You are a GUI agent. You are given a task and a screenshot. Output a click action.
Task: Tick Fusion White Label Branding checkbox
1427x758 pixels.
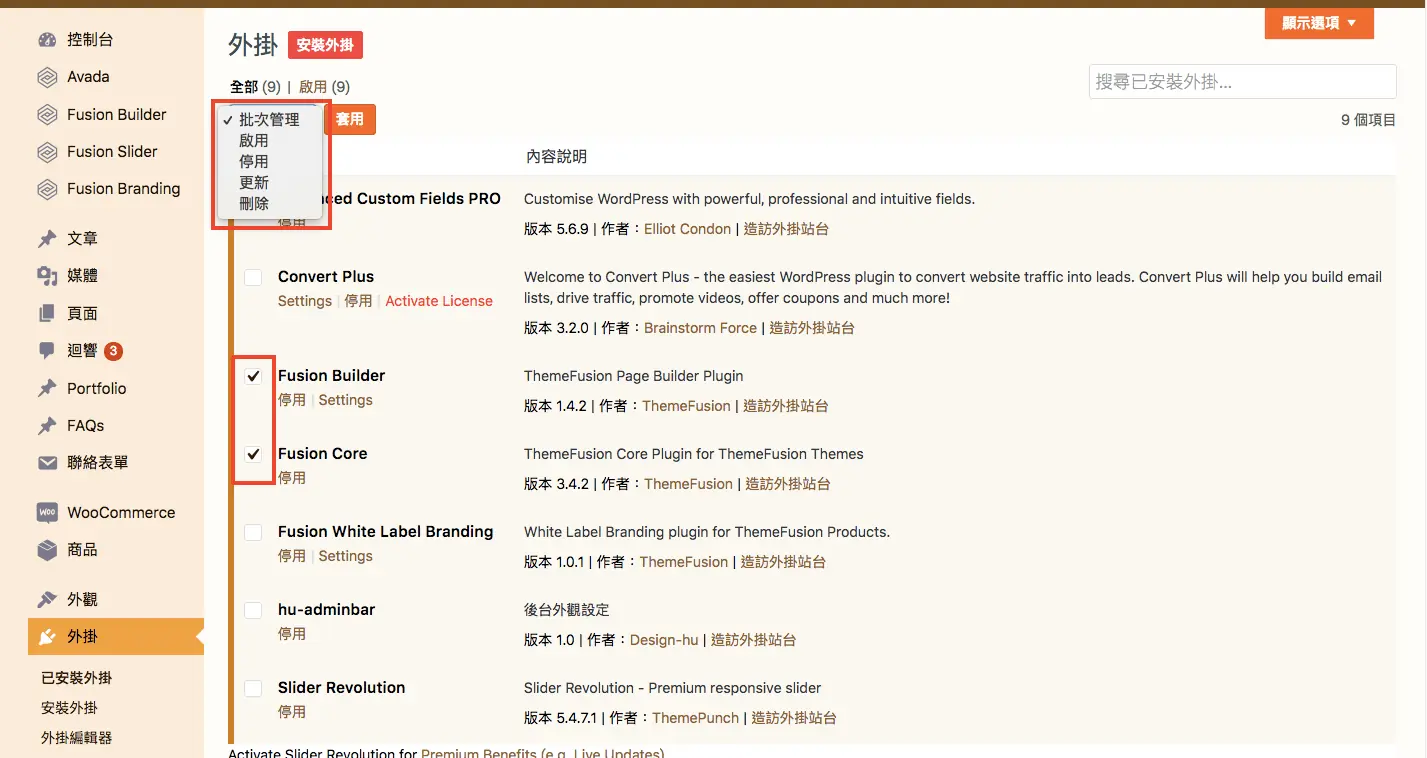(x=254, y=532)
